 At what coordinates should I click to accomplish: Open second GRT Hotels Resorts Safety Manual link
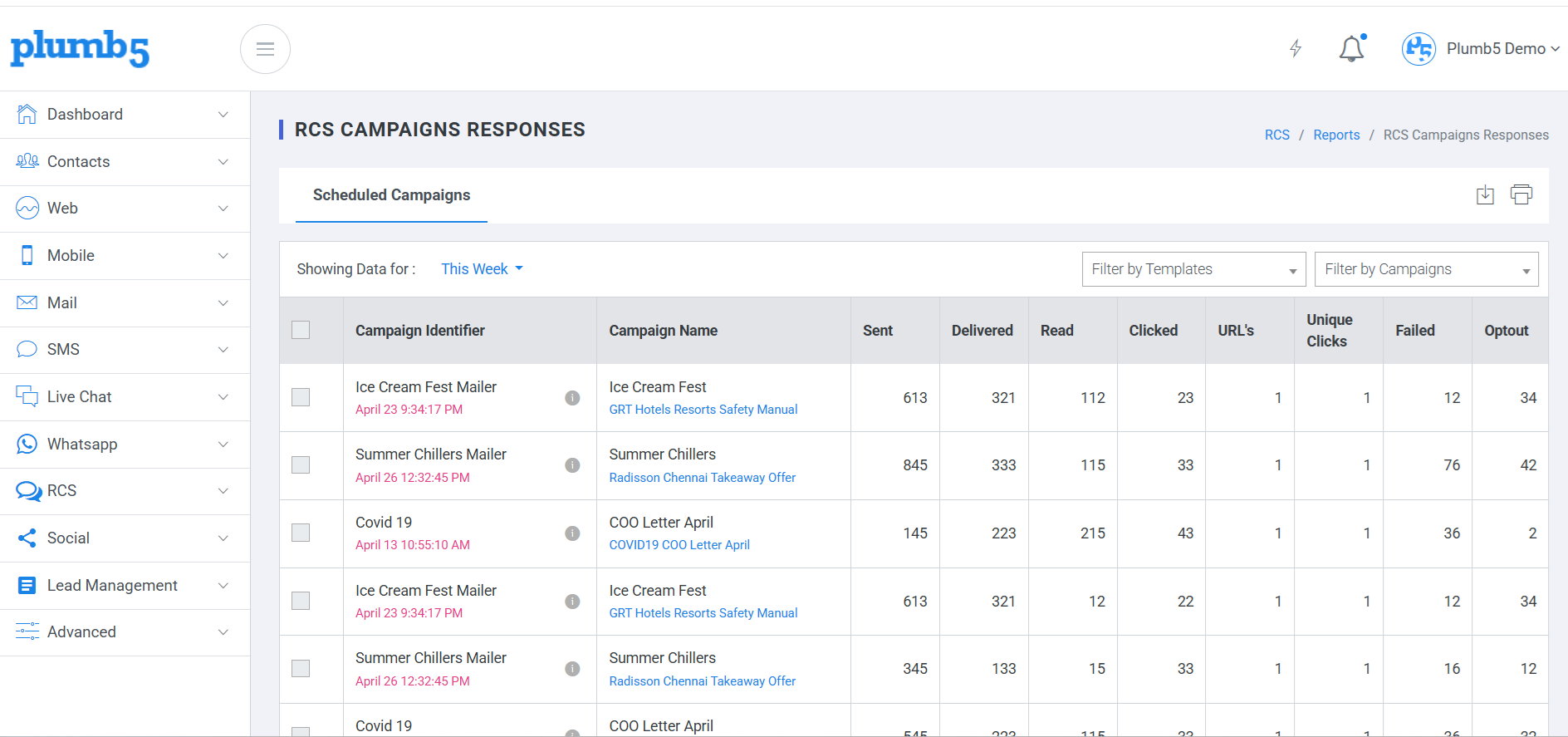(703, 613)
